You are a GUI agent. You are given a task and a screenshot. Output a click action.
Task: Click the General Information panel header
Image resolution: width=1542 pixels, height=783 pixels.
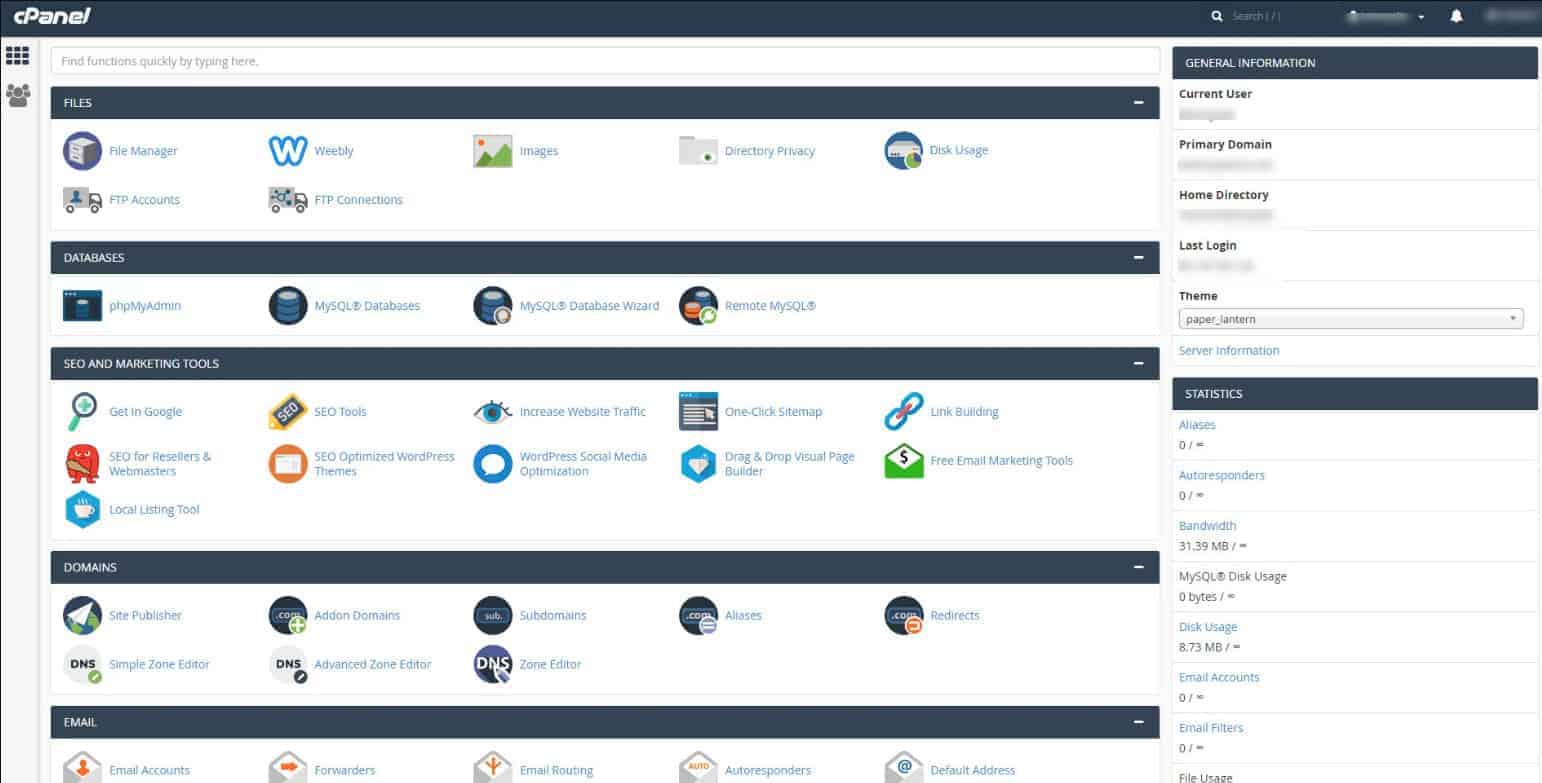(x=1355, y=63)
